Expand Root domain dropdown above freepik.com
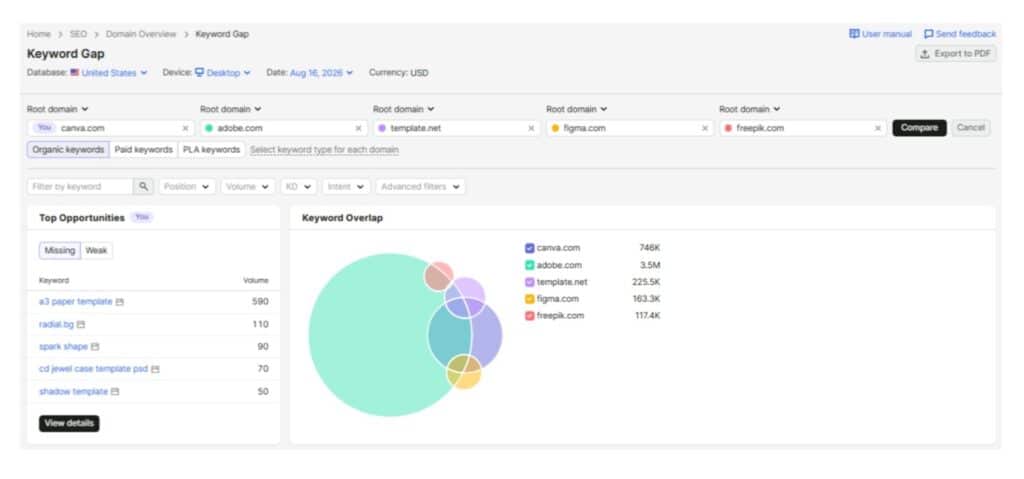This screenshot has width=1024, height=479. [750, 109]
